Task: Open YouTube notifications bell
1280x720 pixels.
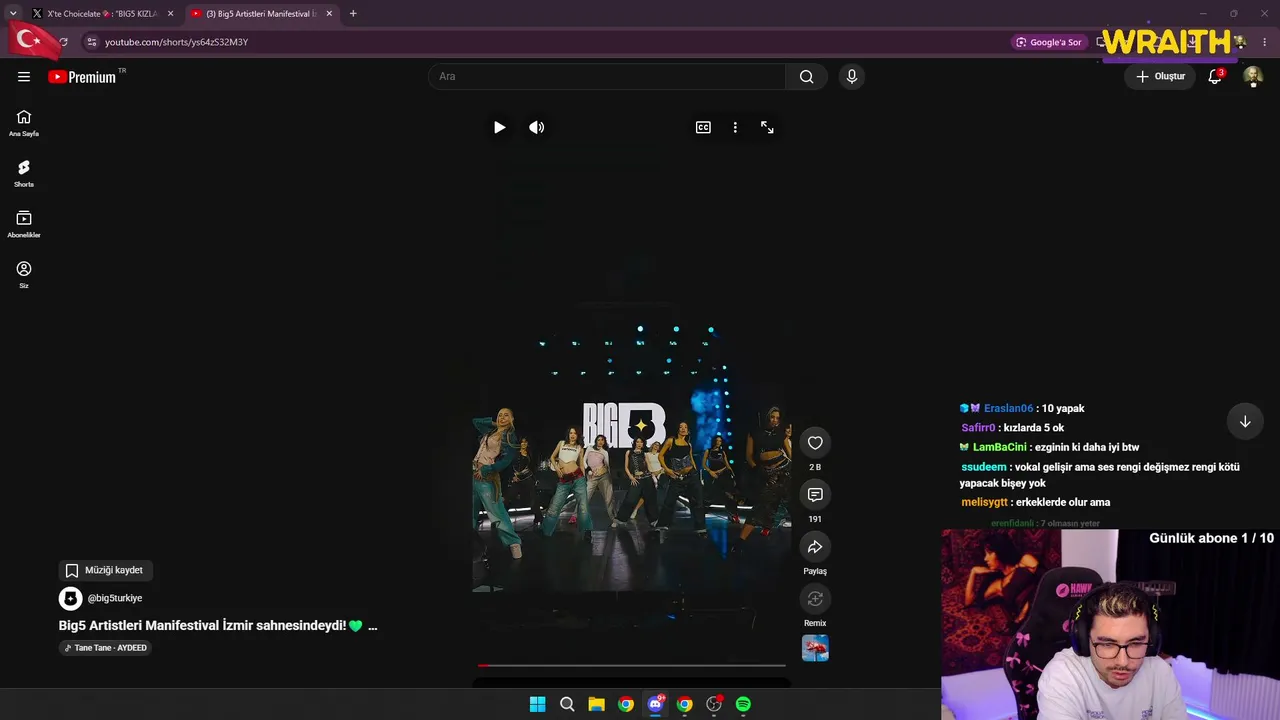Action: click(x=1215, y=76)
